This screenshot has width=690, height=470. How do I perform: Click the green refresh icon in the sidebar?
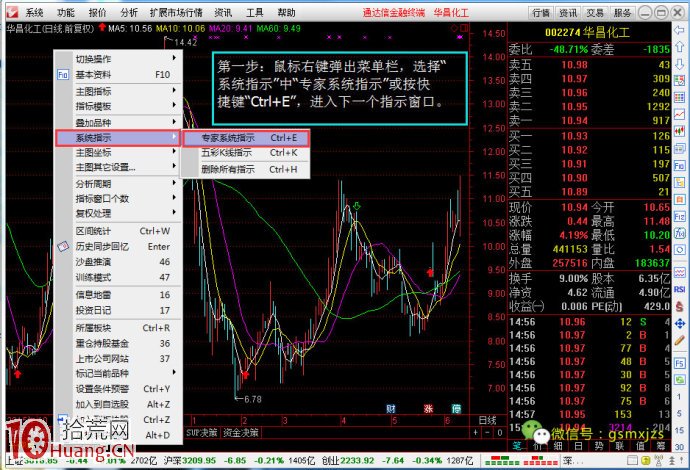tap(679, 380)
